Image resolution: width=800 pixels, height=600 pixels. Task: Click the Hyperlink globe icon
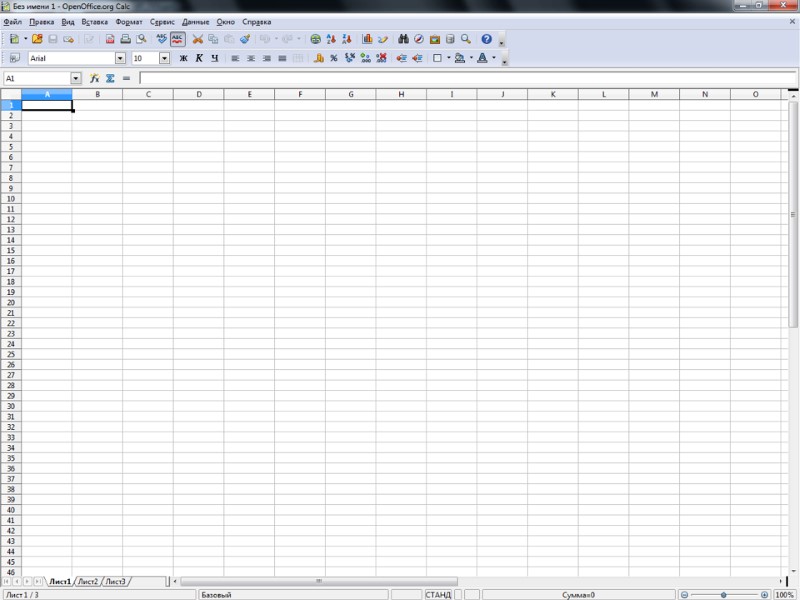pyautogui.click(x=316, y=39)
